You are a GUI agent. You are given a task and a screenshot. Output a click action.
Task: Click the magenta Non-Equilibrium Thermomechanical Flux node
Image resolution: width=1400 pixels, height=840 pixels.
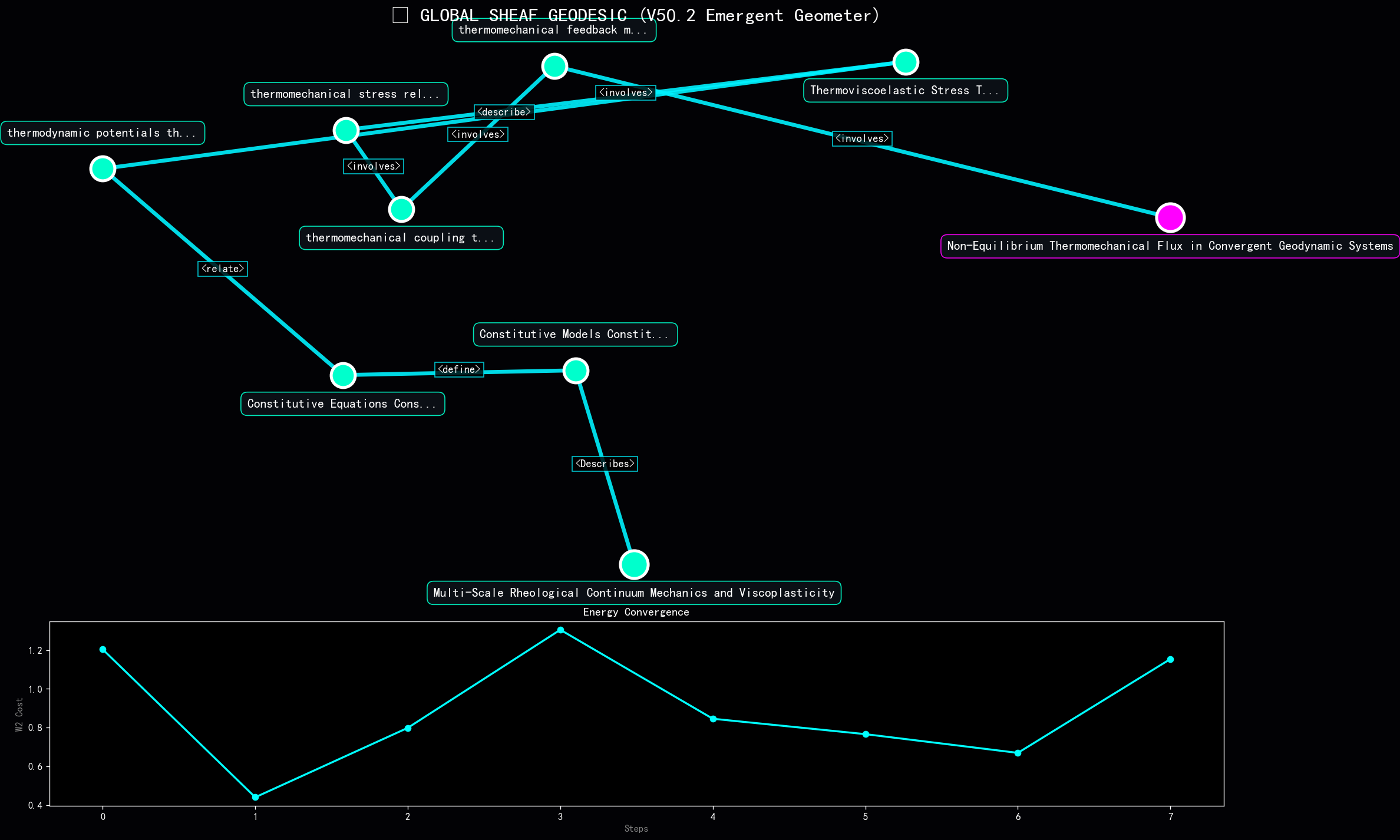pyautogui.click(x=1170, y=218)
